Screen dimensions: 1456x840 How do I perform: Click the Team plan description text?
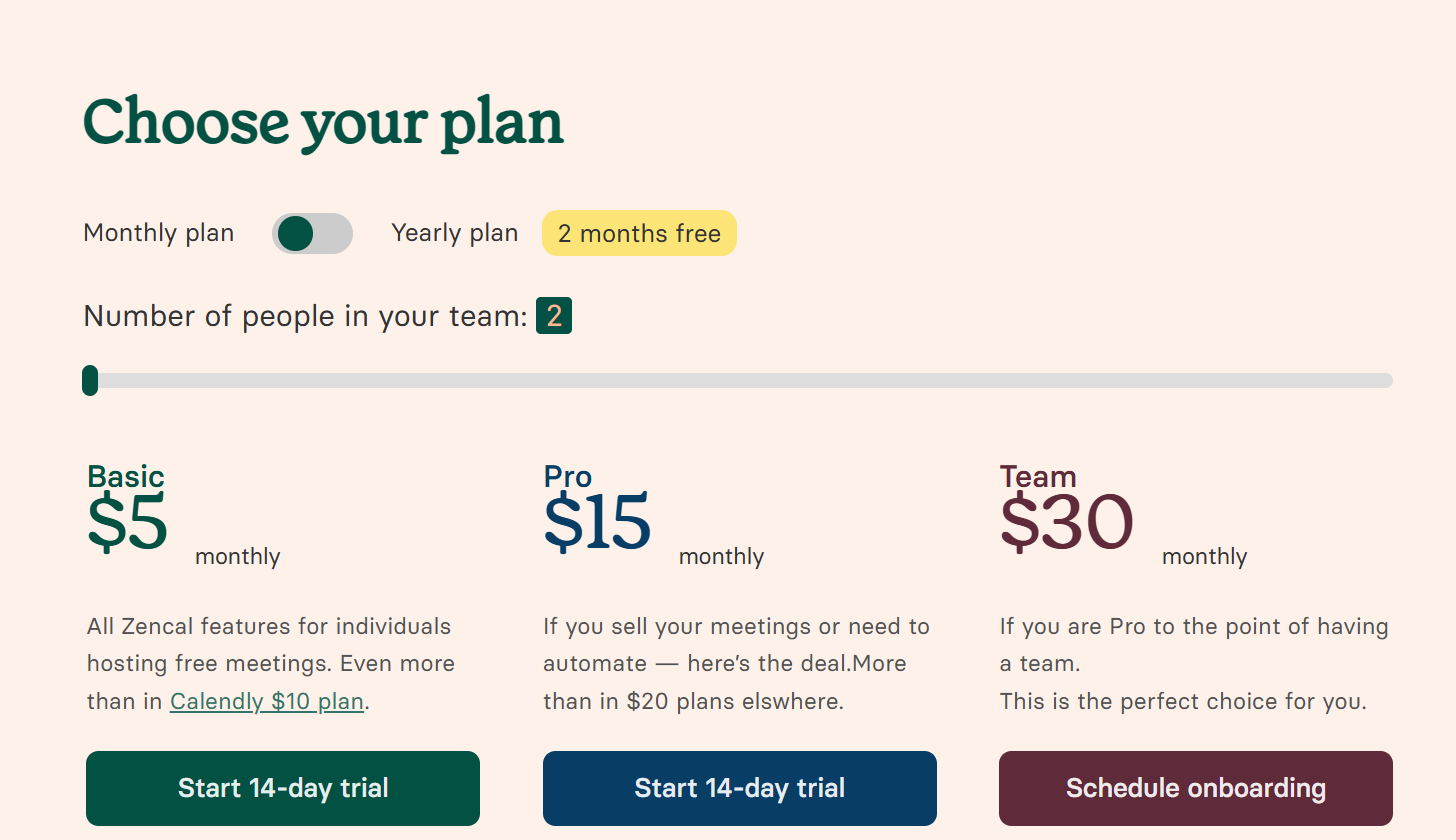click(1193, 663)
